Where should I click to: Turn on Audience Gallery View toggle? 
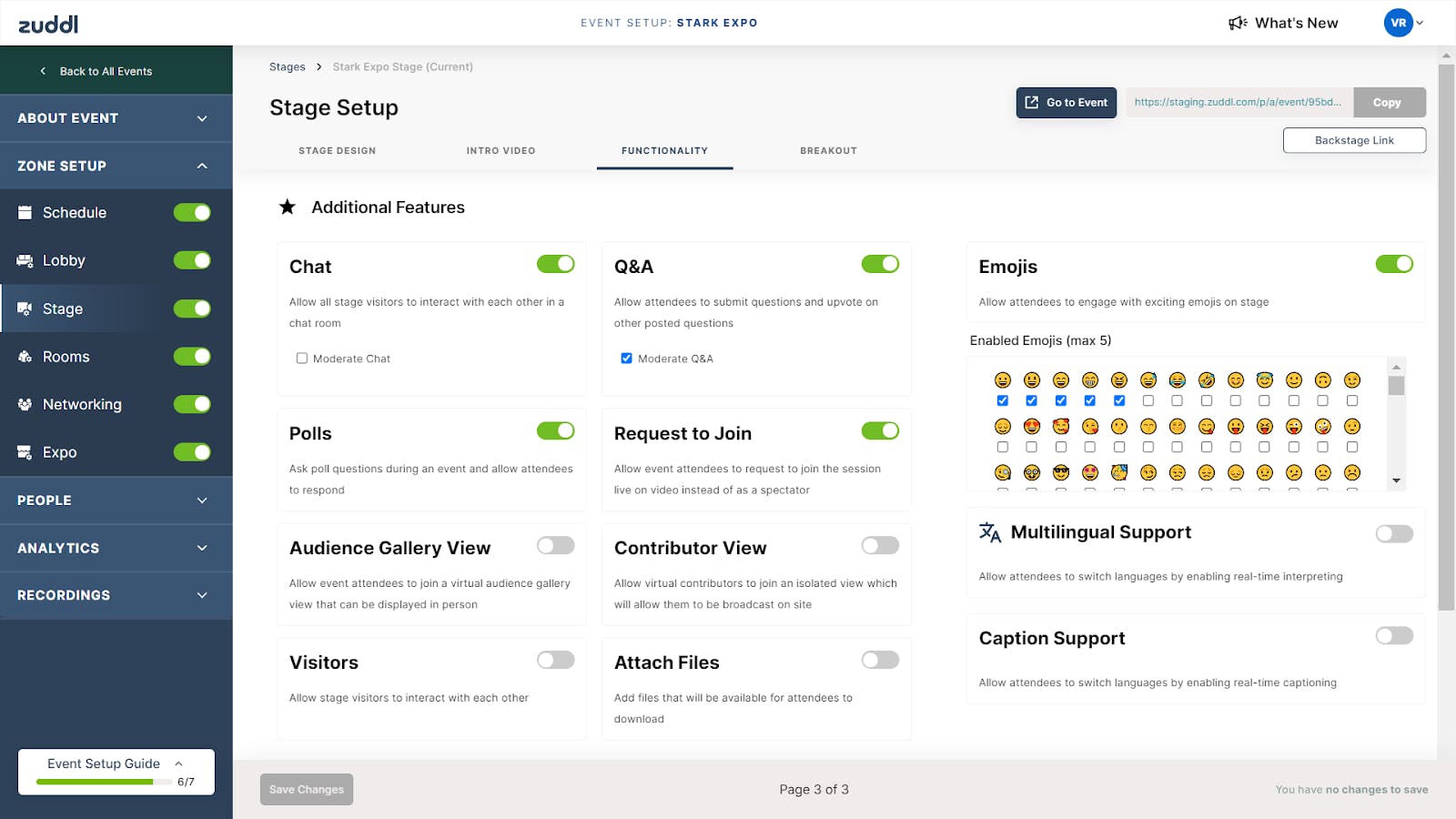(555, 545)
